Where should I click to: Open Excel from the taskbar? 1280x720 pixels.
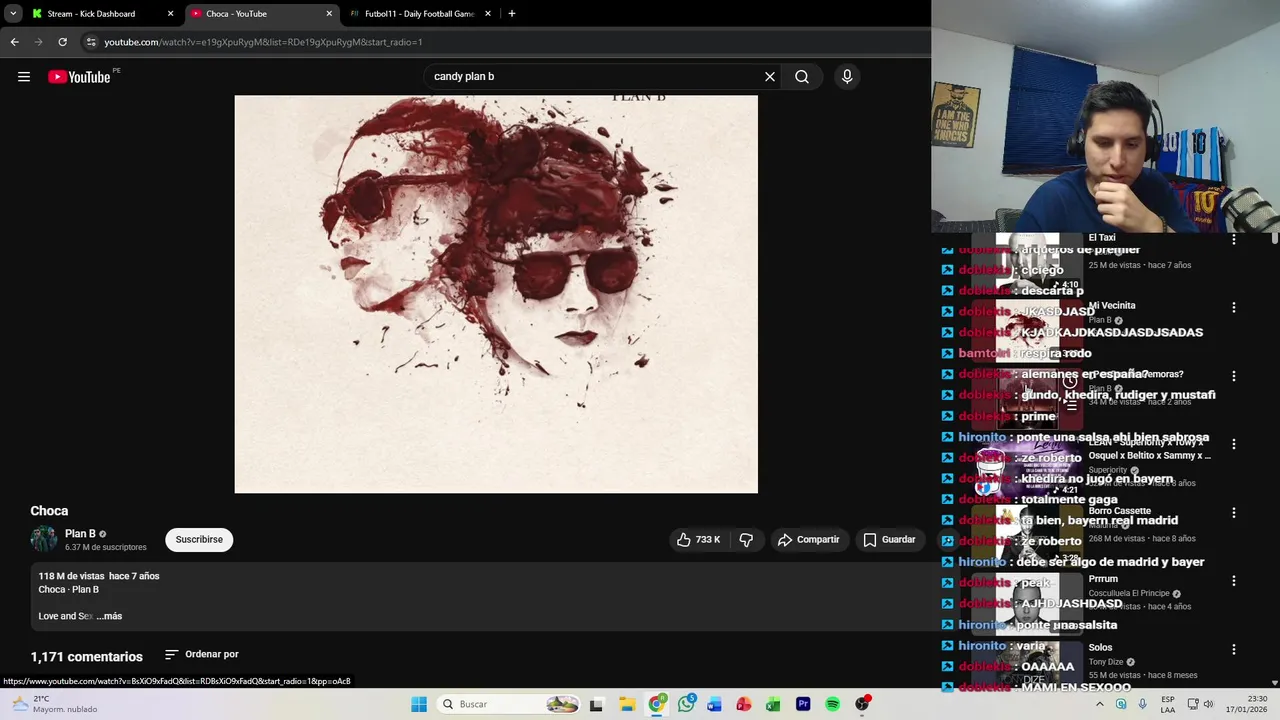pyautogui.click(x=773, y=704)
